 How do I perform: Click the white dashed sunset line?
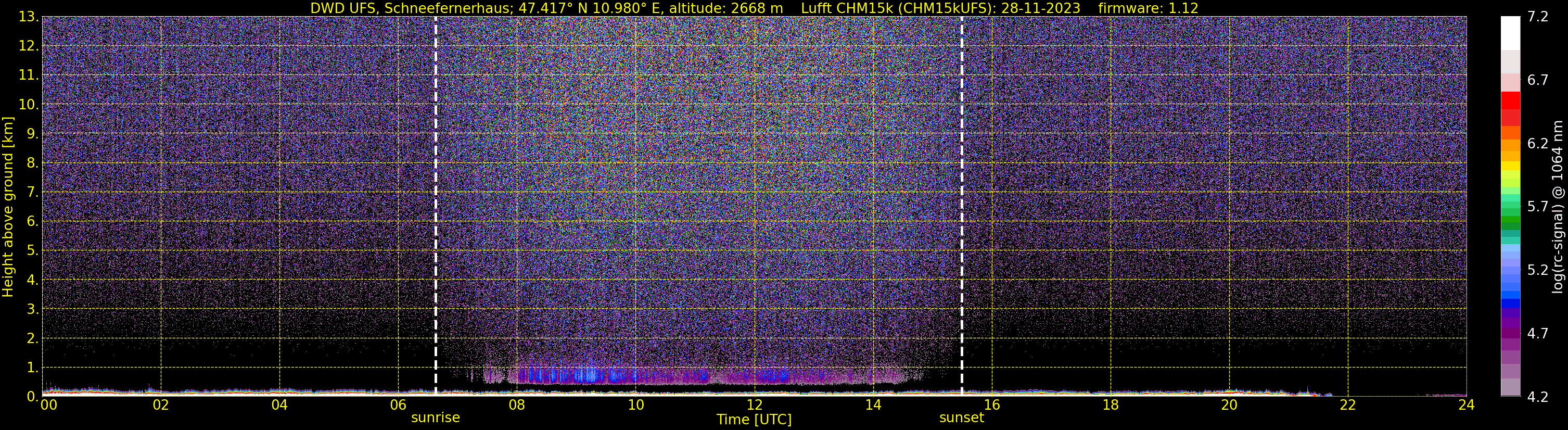point(962,207)
